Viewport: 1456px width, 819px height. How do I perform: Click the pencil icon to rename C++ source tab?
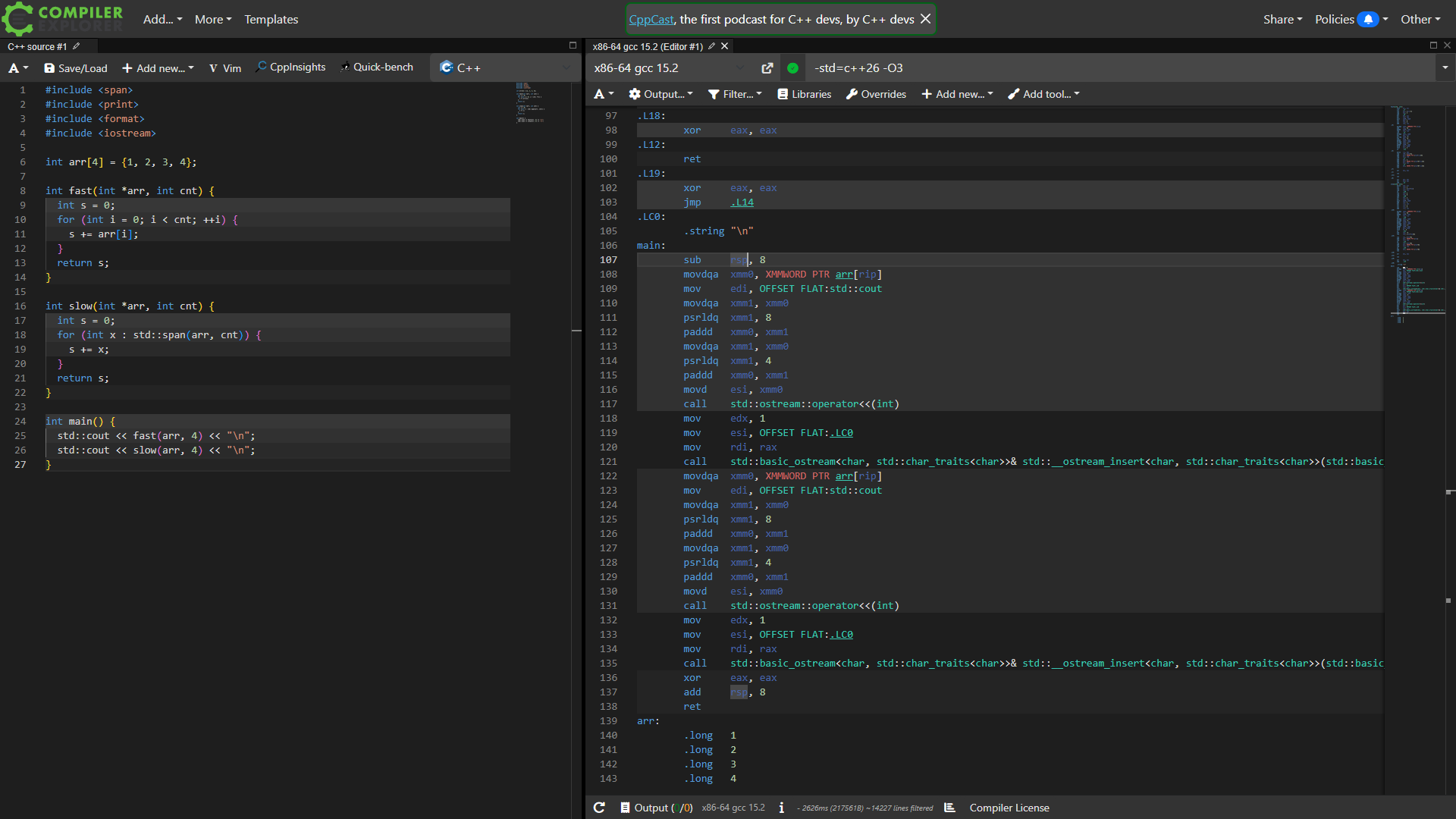click(x=76, y=46)
